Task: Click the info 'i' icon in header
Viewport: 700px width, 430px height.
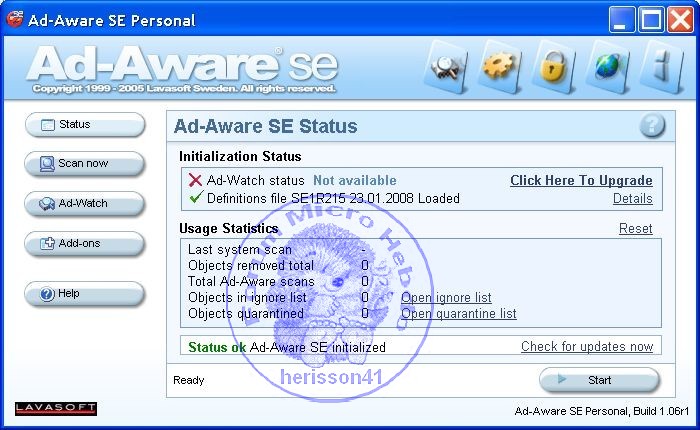Action: click(662, 67)
